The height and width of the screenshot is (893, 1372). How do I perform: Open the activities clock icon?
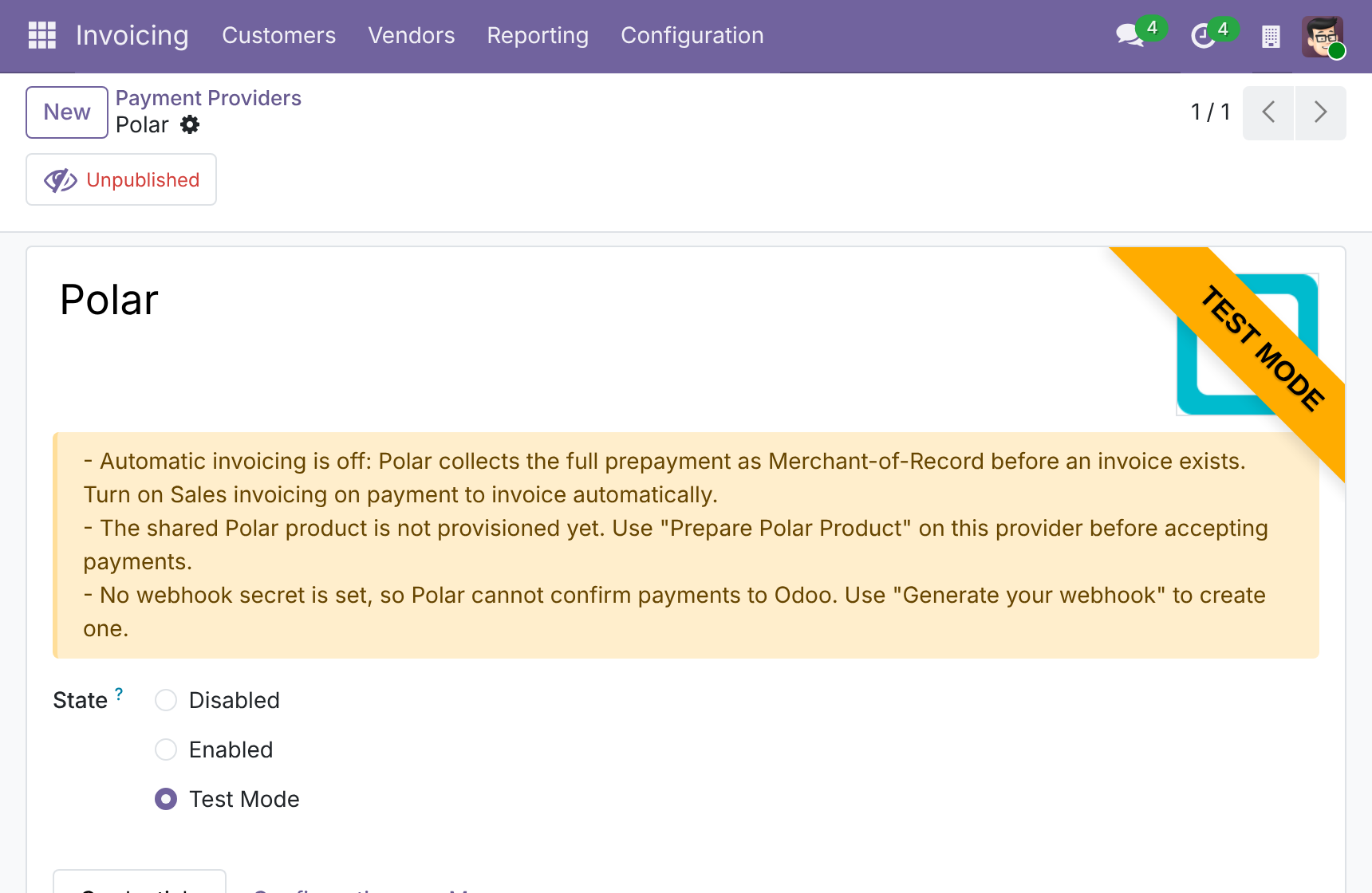(1203, 36)
